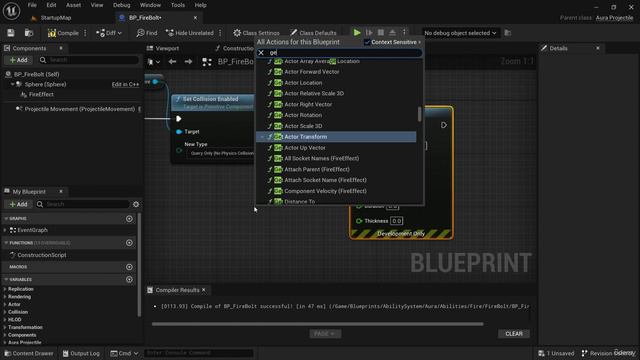
Task: Click the Stop simulation button
Action: 380,33
